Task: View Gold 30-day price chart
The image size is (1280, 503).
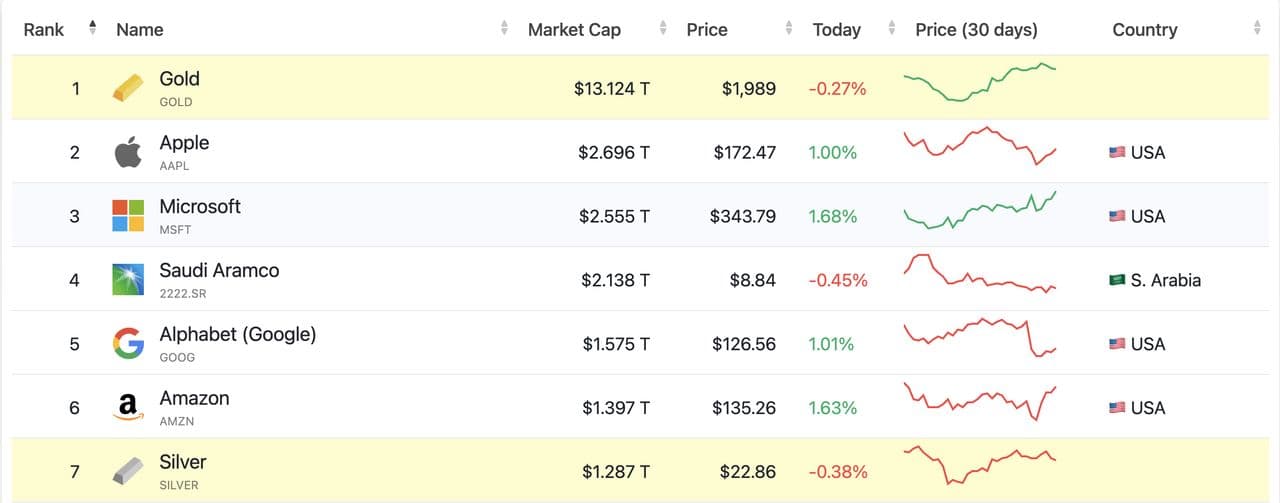Action: 979,83
